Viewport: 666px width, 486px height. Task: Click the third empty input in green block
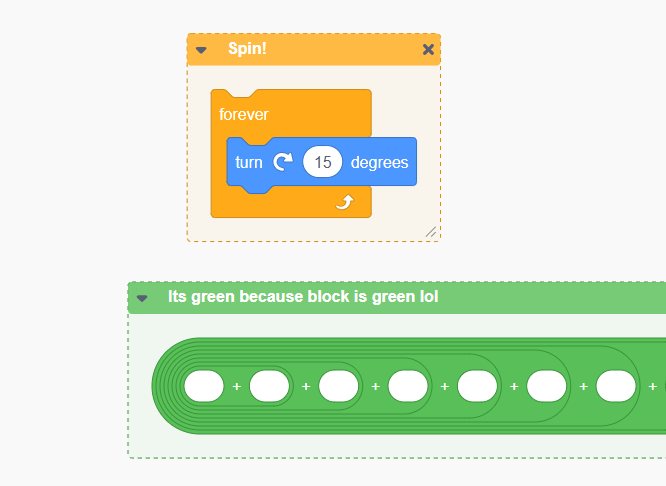pyautogui.click(x=339, y=386)
